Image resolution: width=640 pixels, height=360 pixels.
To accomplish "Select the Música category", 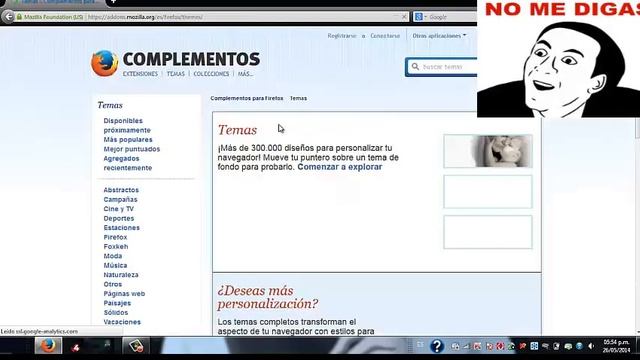I will pyautogui.click(x=115, y=265).
